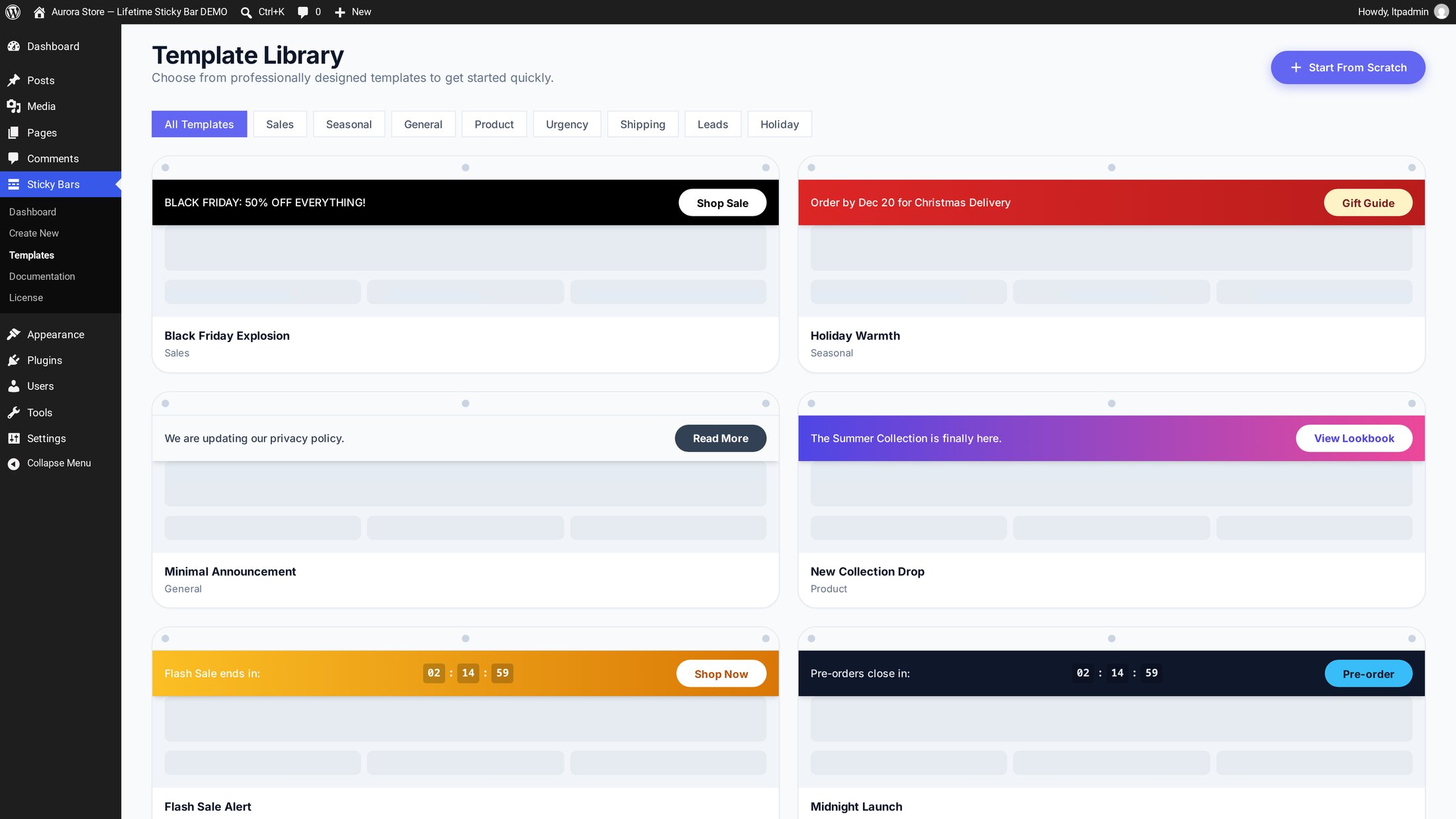Click the Sticky Bars menu icon
Viewport: 1456px width, 819px height.
point(14,184)
